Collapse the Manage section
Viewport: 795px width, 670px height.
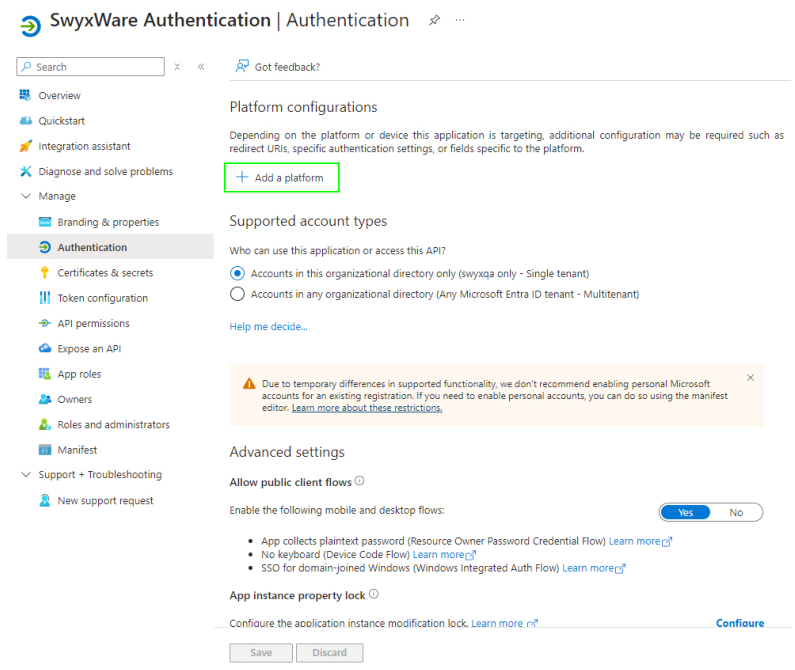click(x=26, y=197)
